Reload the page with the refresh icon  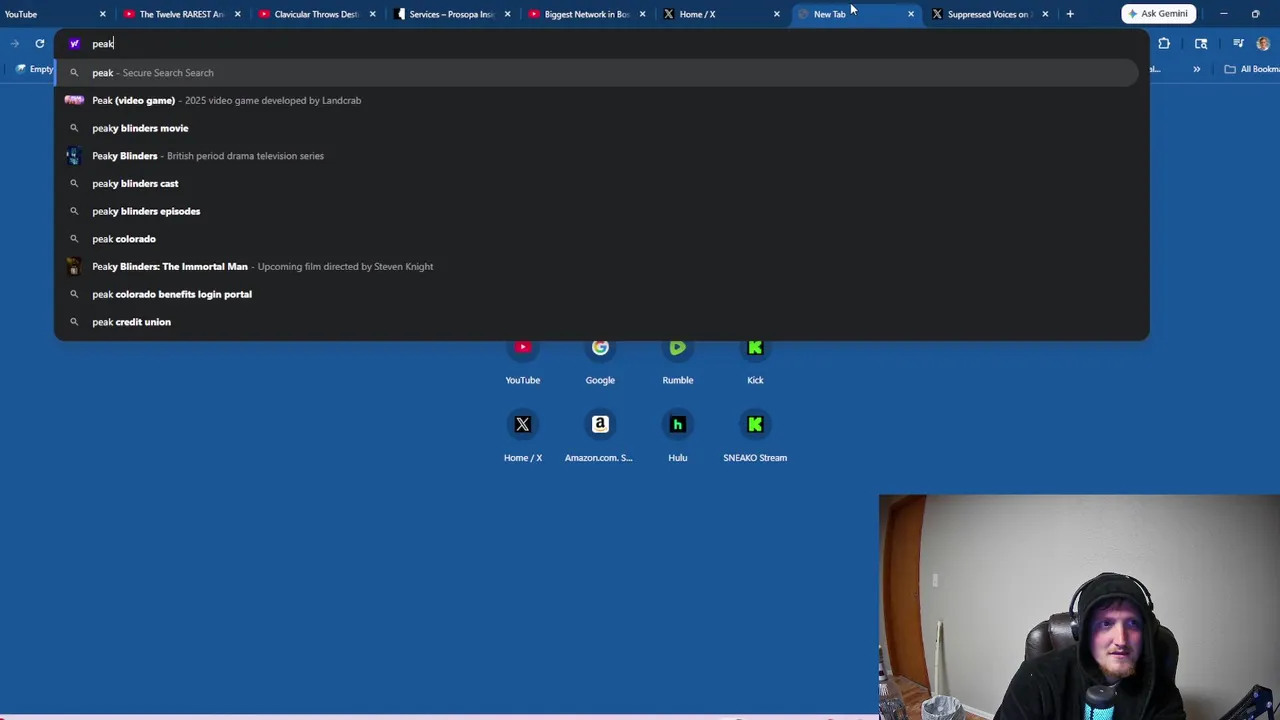tap(39, 43)
